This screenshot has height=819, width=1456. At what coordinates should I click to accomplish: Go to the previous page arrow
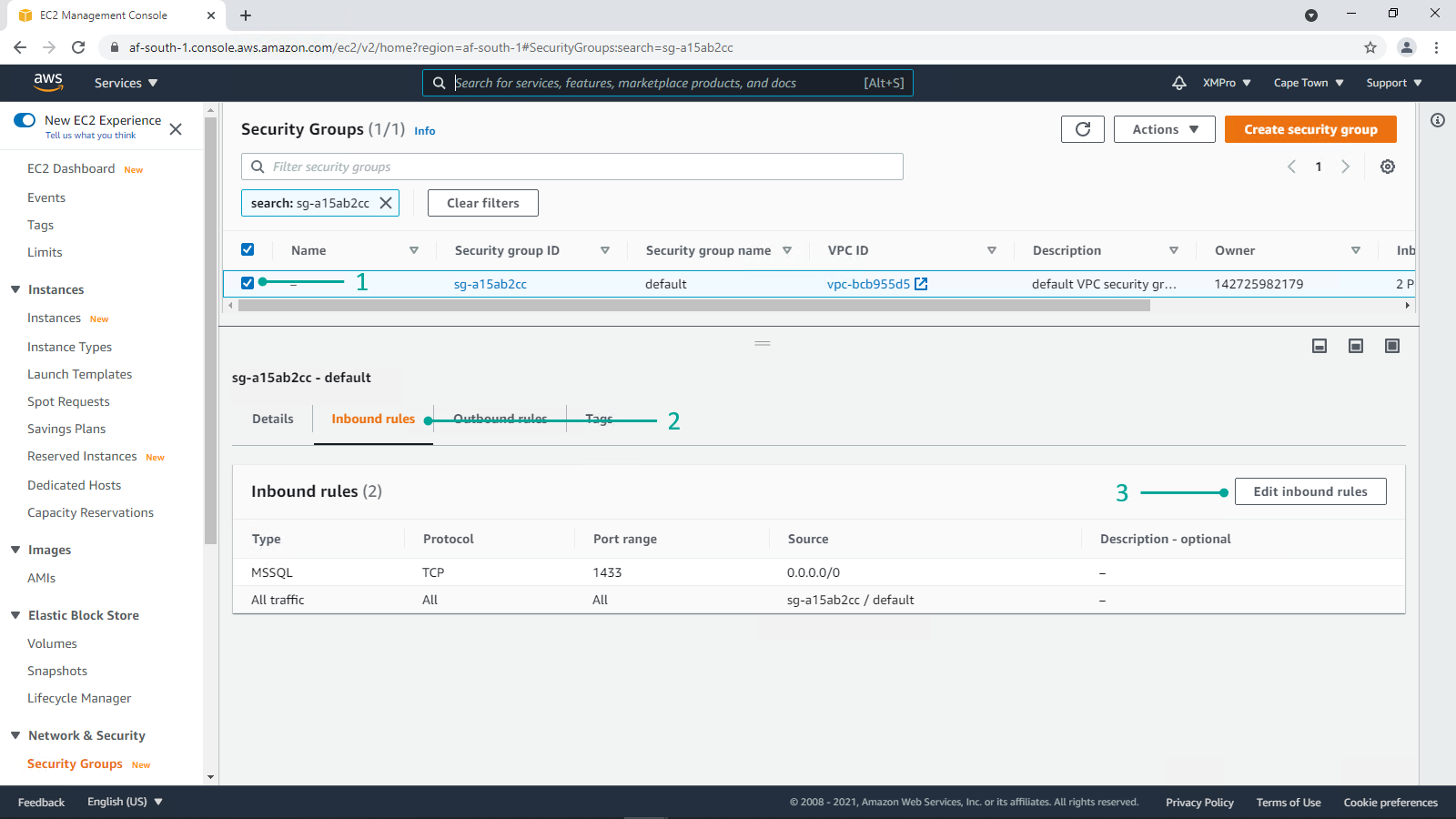tap(1291, 167)
